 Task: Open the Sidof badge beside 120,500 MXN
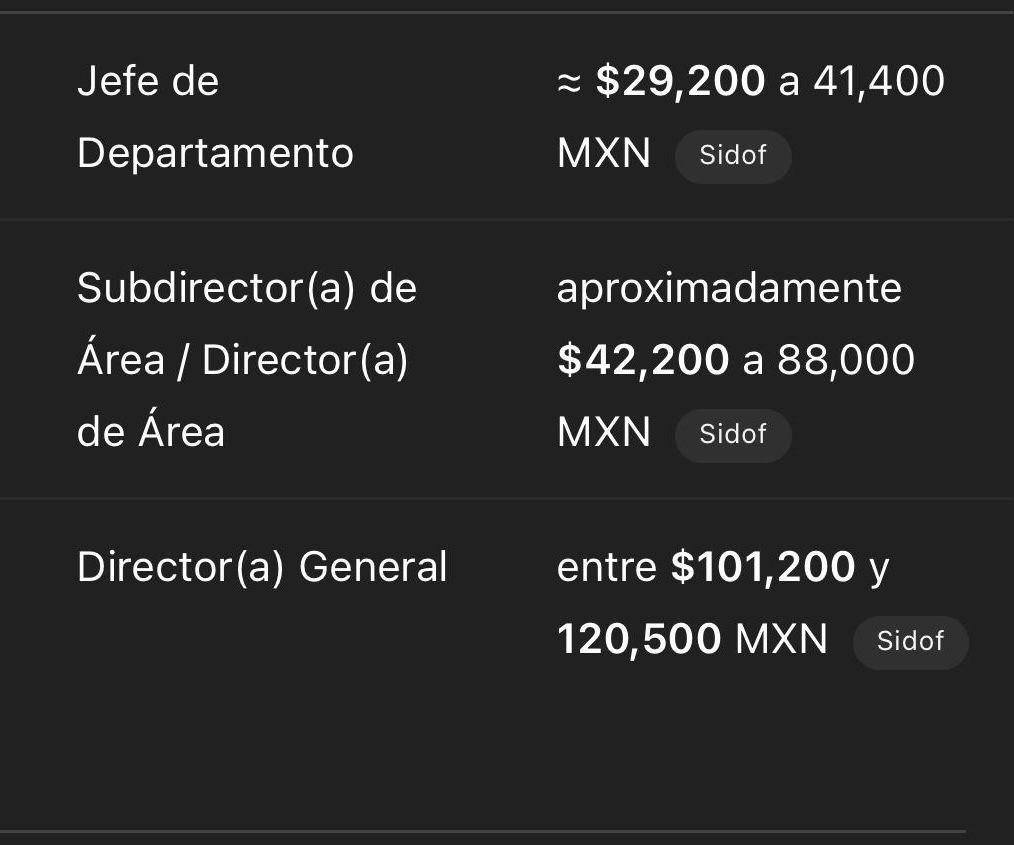coord(910,641)
